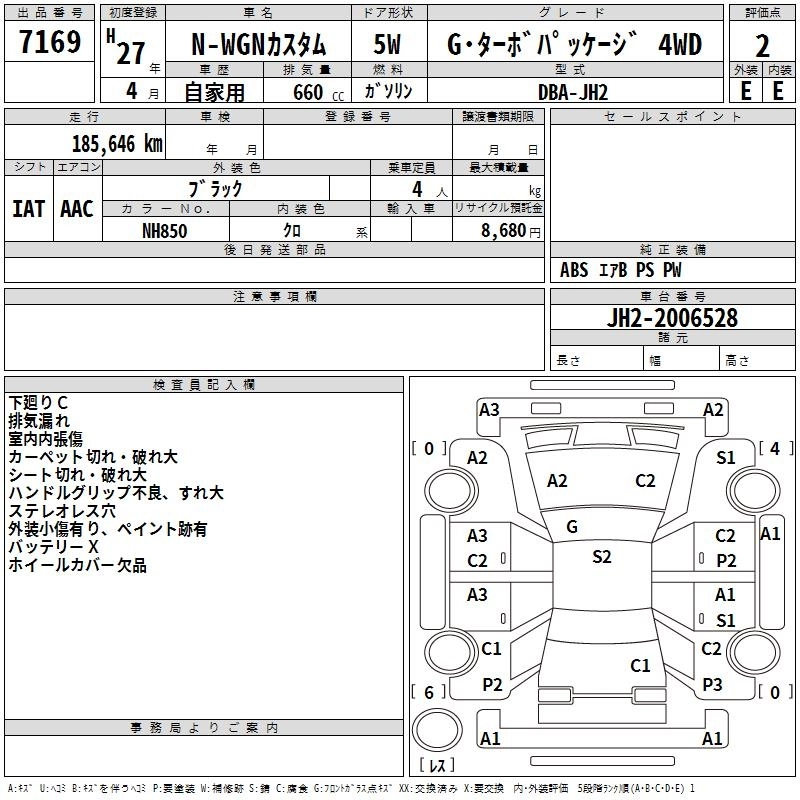This screenshot has width=800, height=800.
Task: Select mileage 185,646 km
Action: click(117, 144)
